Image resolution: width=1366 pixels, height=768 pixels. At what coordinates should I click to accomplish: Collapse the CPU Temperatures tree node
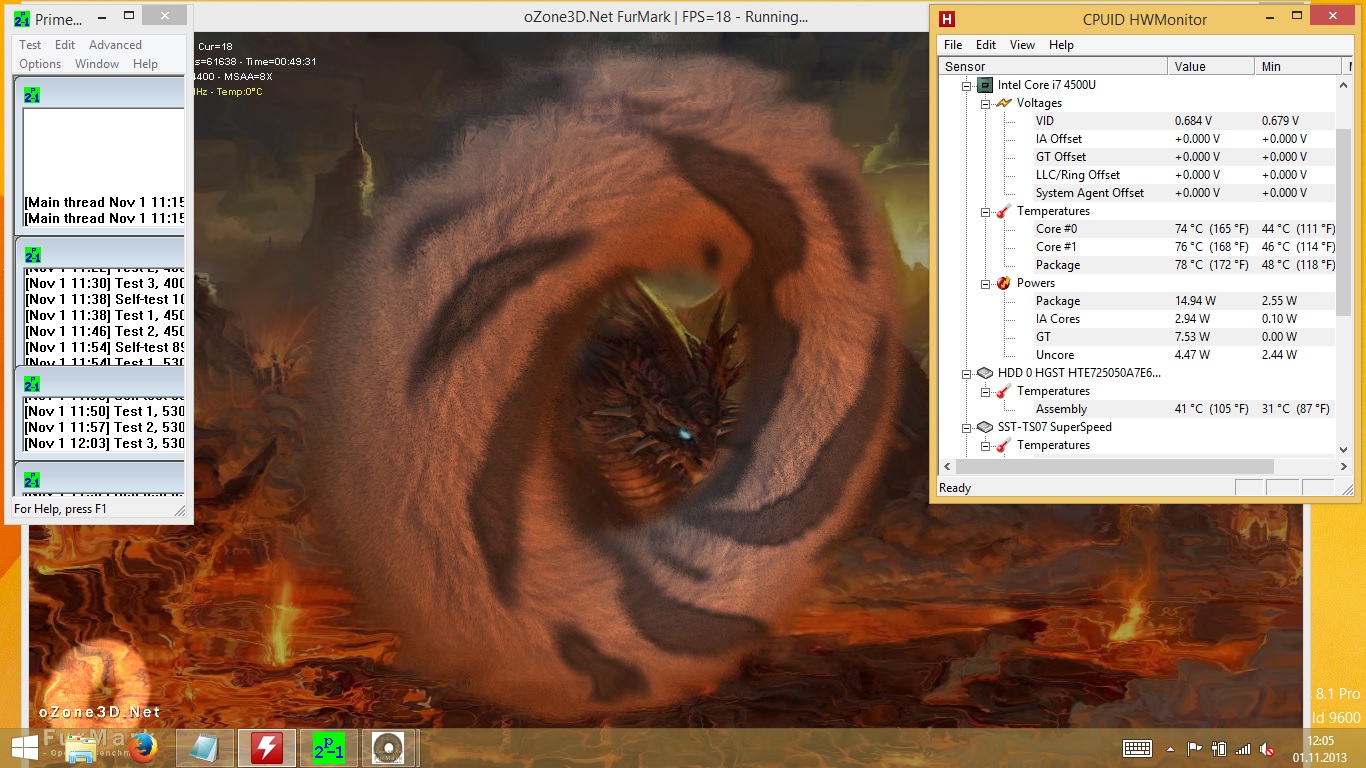pyautogui.click(x=985, y=211)
